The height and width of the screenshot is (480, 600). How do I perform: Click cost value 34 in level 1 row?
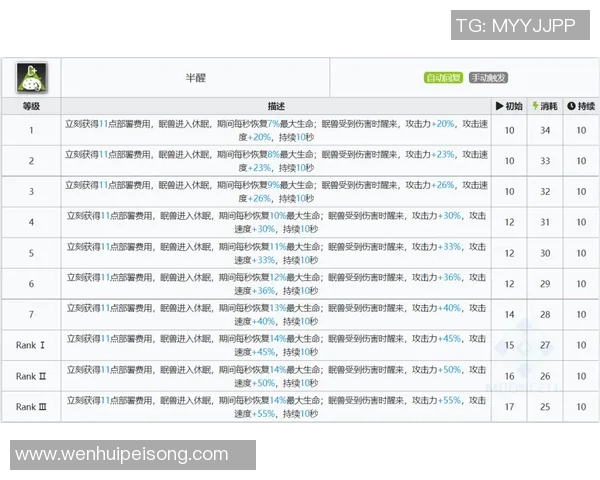(x=545, y=130)
